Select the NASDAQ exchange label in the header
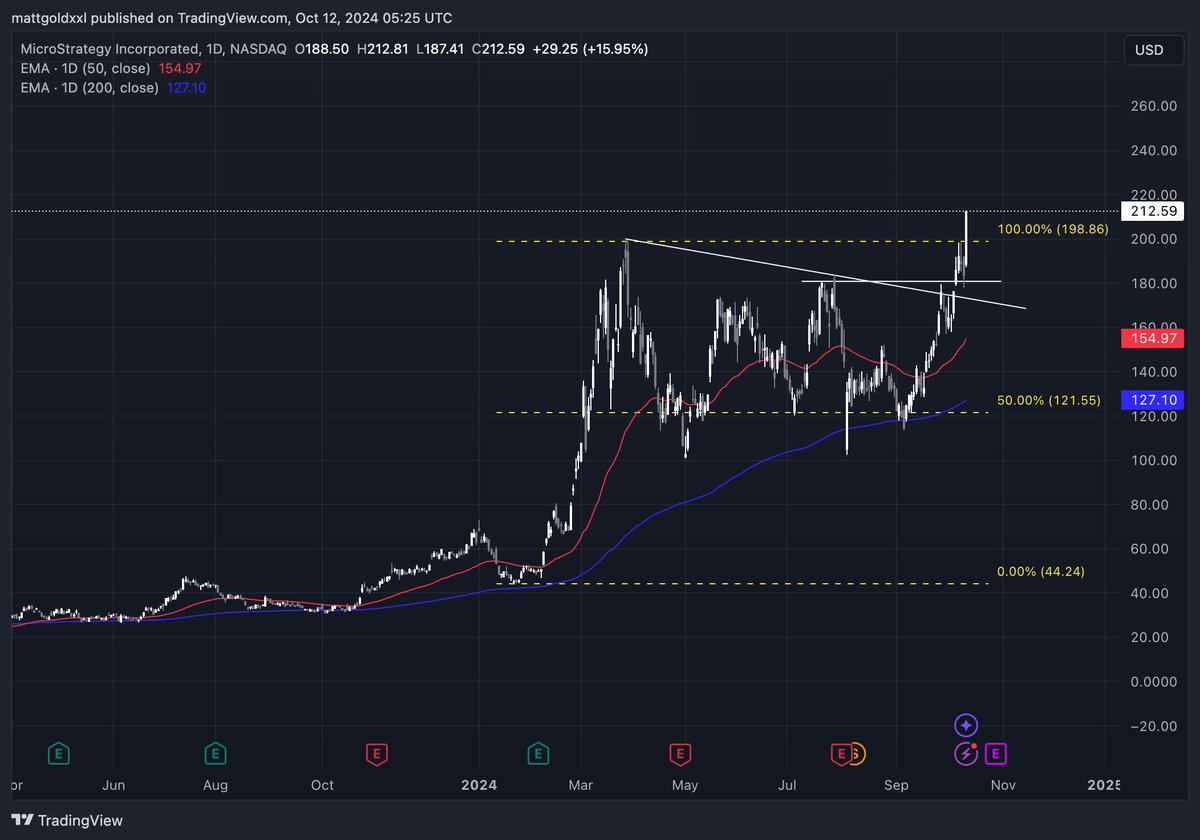 [x=258, y=48]
